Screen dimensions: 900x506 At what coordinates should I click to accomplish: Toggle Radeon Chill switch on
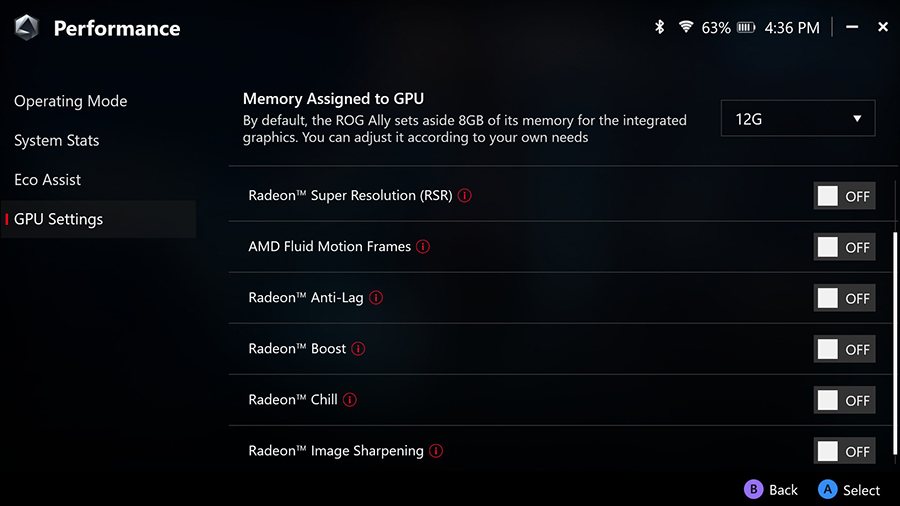[844, 400]
